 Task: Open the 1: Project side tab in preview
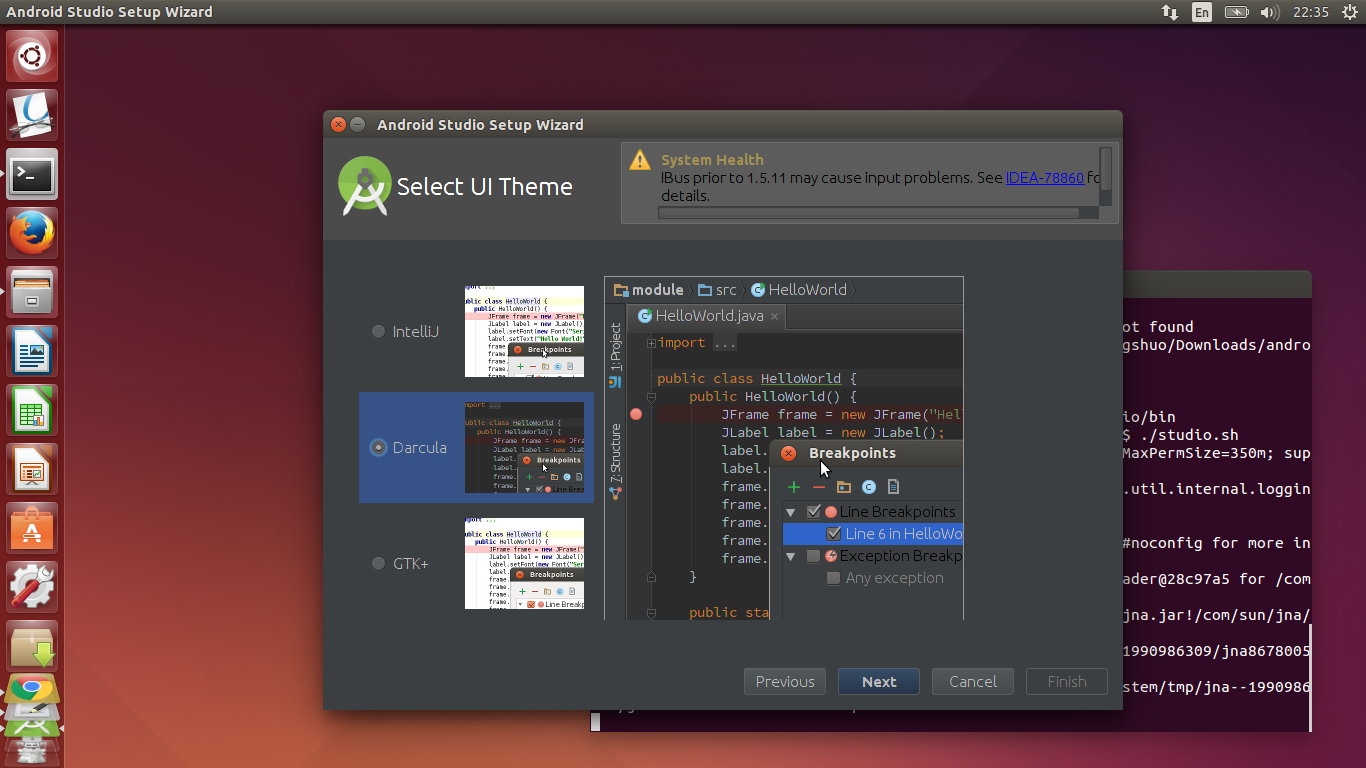click(615, 355)
